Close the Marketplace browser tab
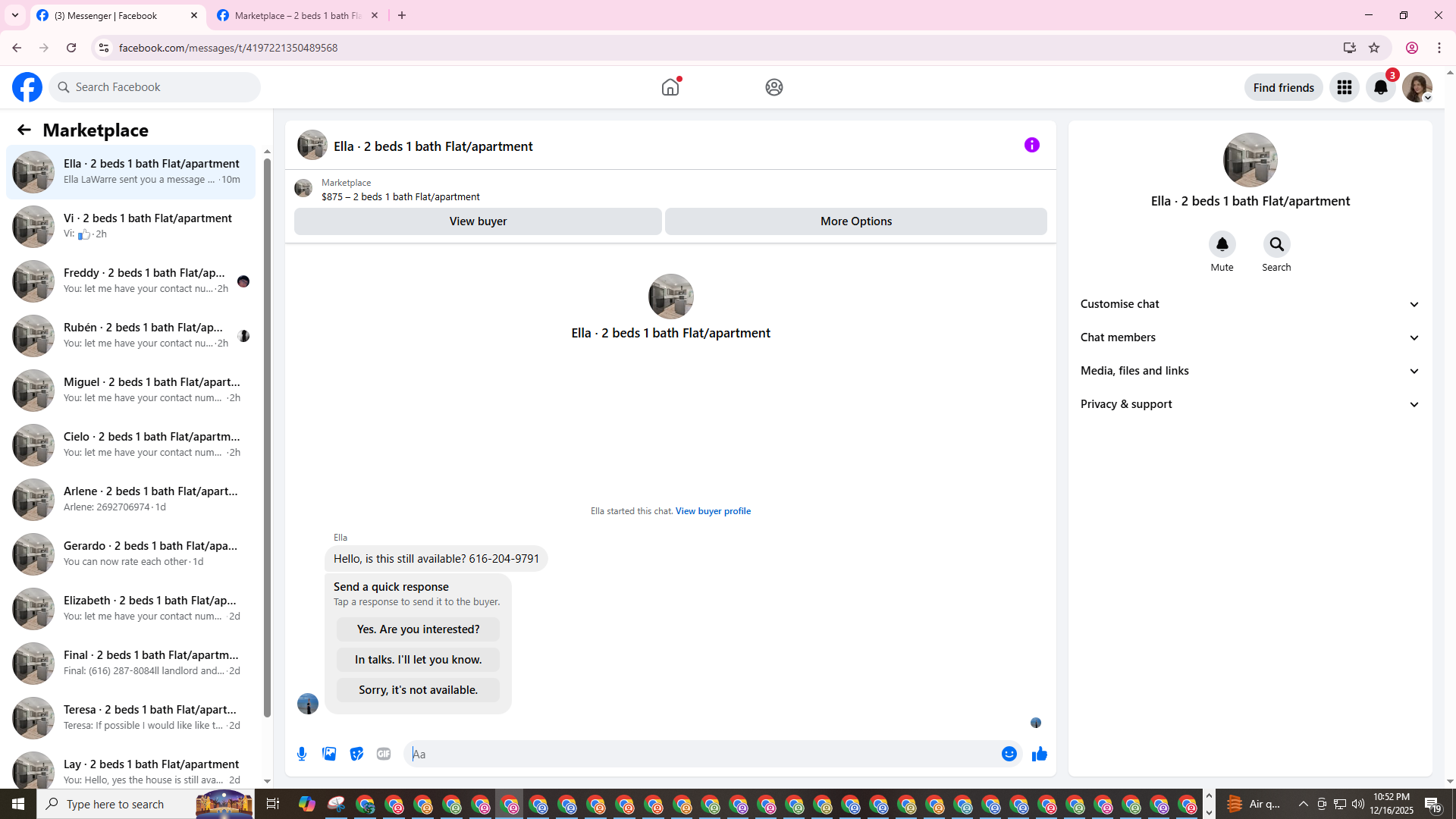 (375, 15)
